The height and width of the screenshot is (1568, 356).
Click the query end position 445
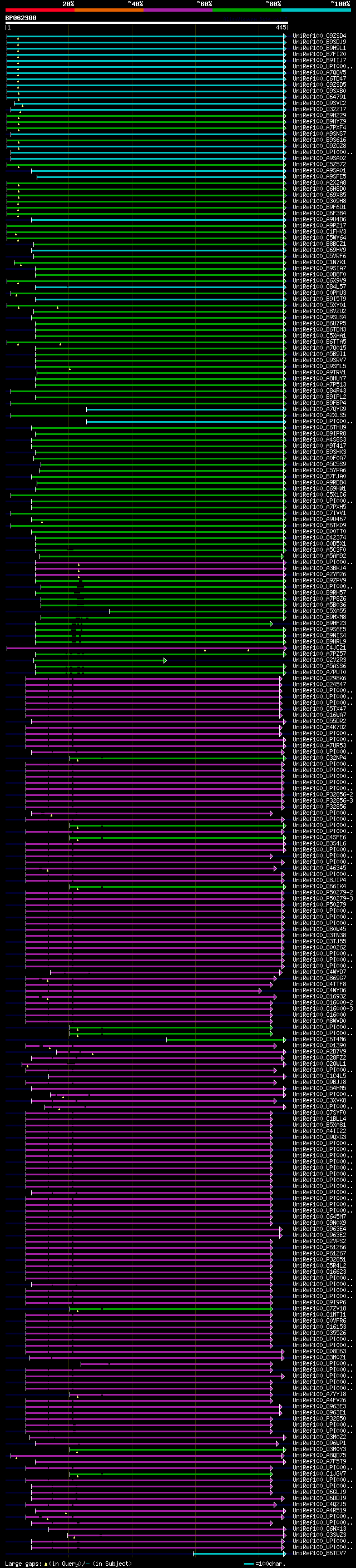[280, 28]
